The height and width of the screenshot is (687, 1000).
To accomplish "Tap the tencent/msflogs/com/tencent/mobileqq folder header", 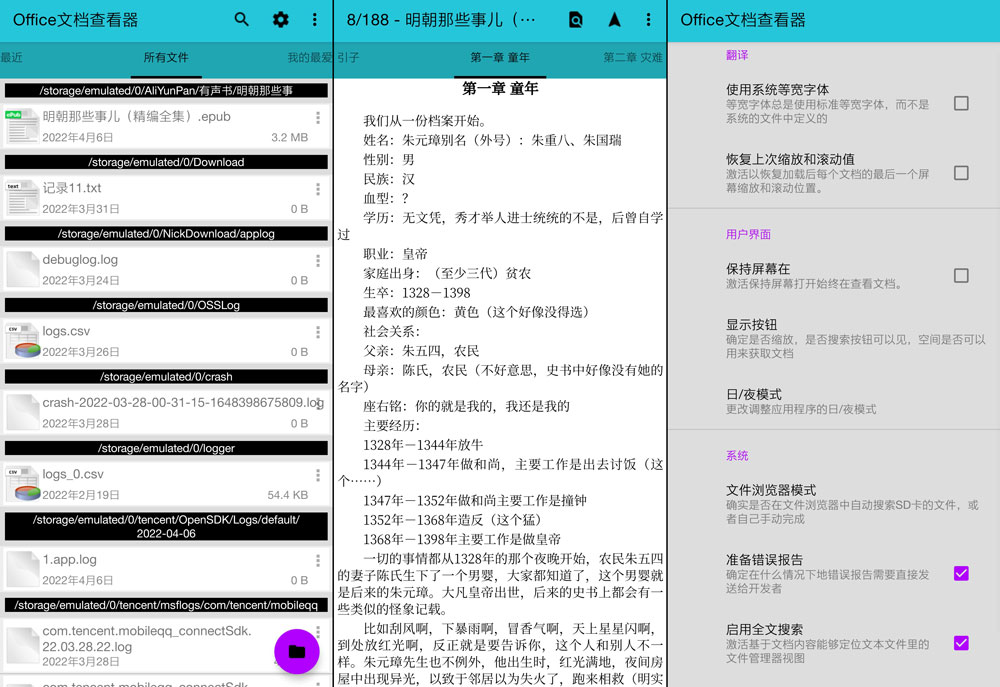I will [x=166, y=605].
